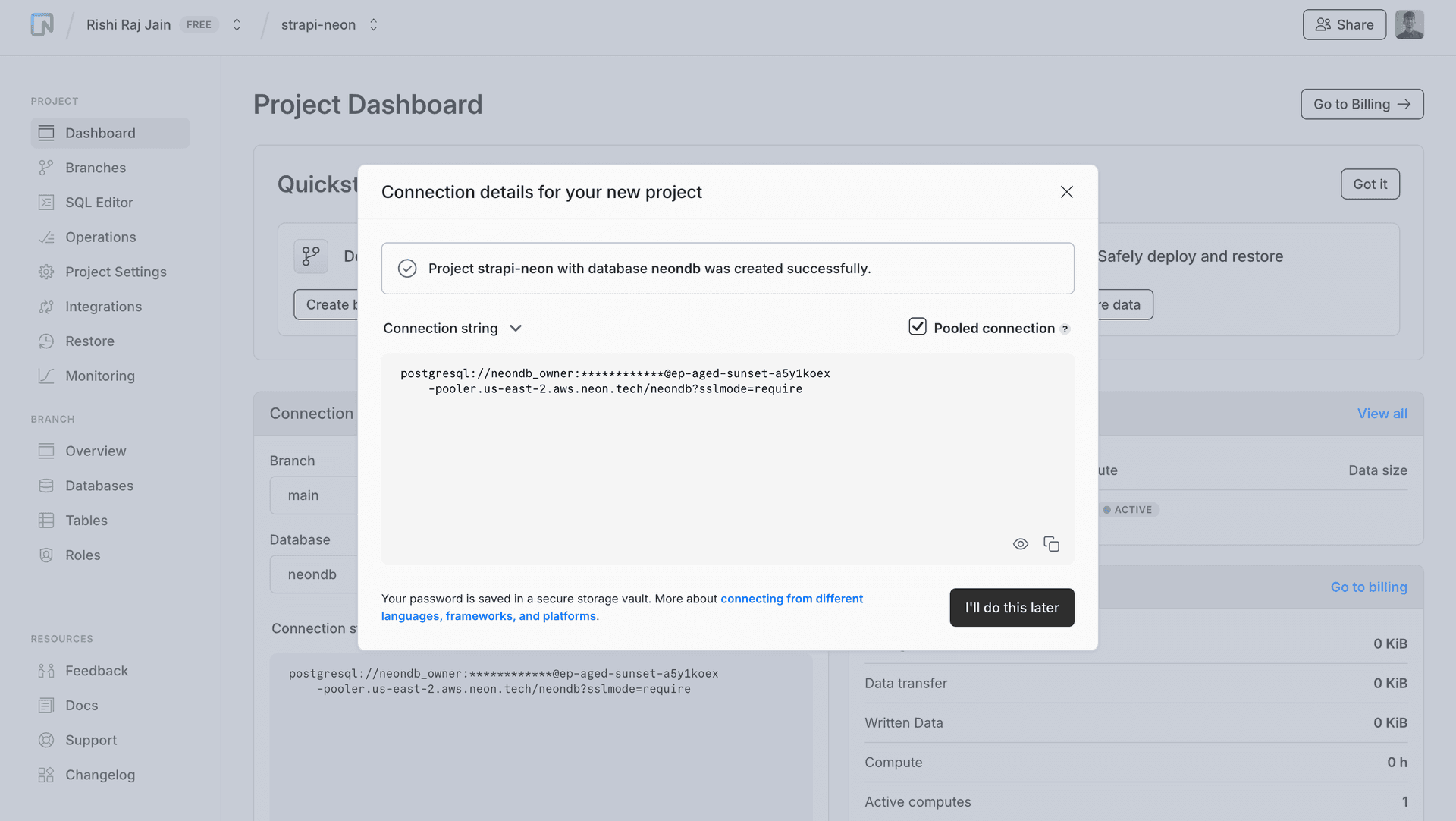Close the connection details dialog
Screen dimensions: 1456x821
click(1066, 192)
